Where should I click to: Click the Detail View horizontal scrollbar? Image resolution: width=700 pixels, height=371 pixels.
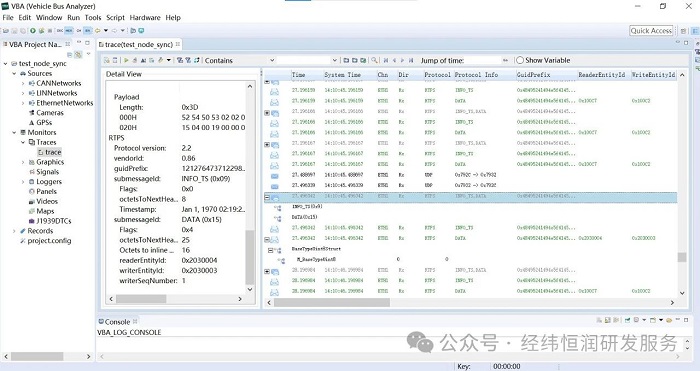(x=175, y=299)
